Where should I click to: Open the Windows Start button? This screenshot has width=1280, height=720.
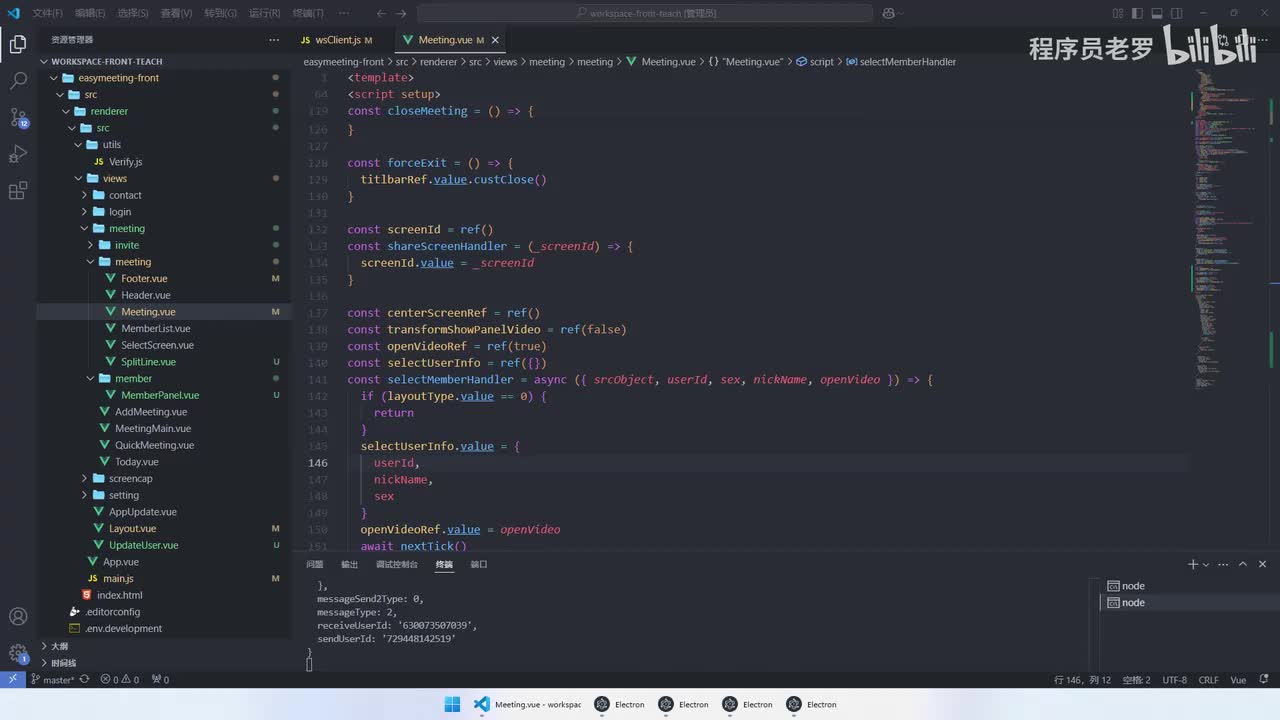(452, 704)
